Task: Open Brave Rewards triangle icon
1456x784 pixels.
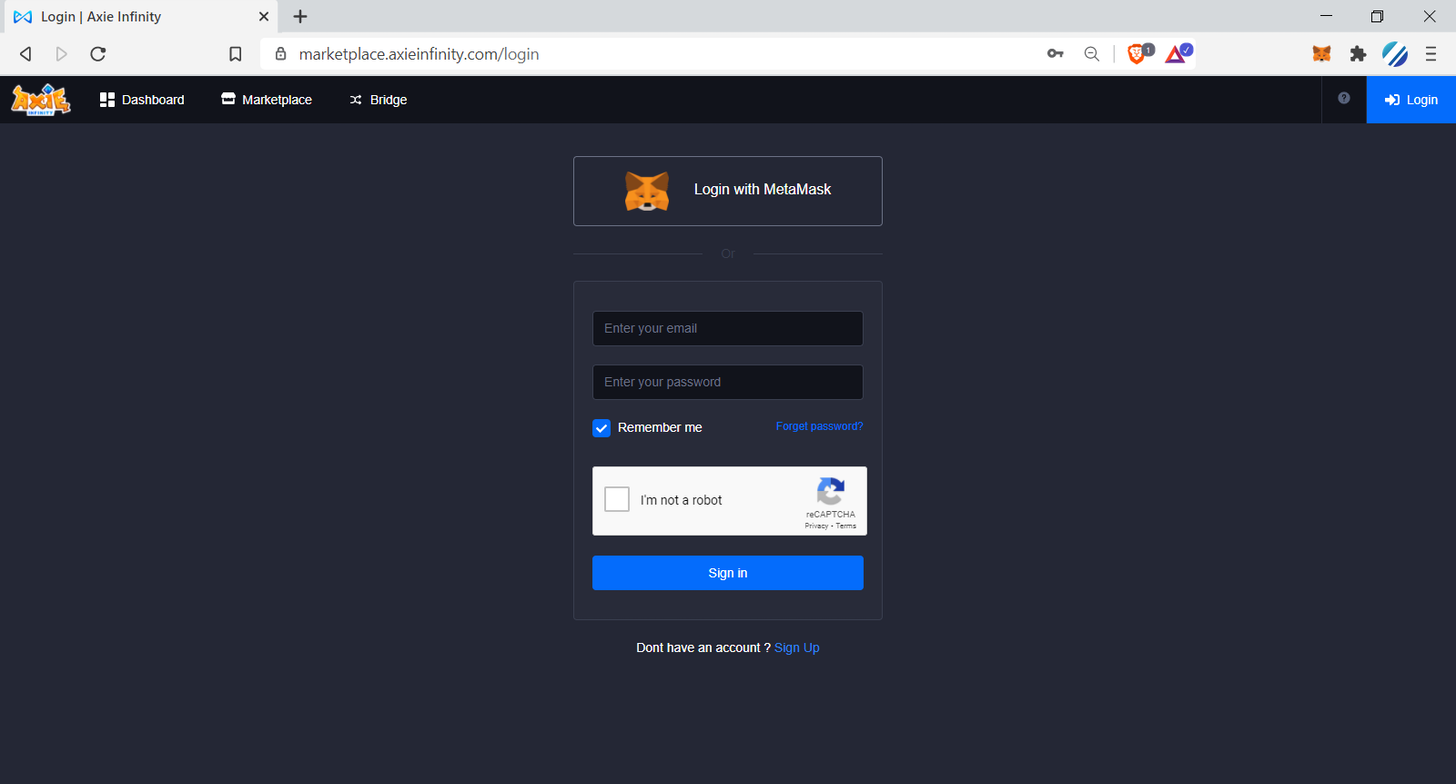Action: [x=1177, y=54]
